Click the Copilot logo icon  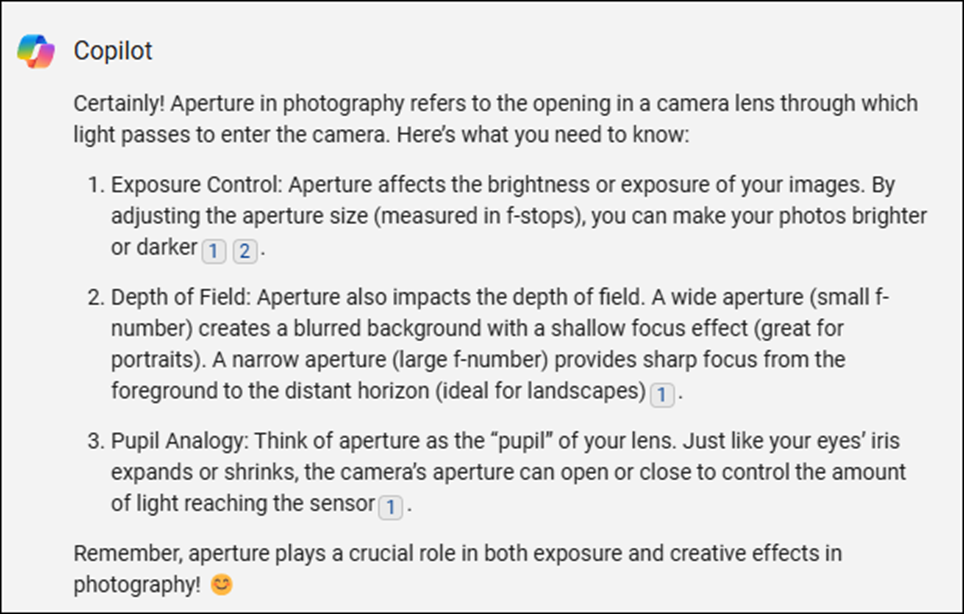pyautogui.click(x=36, y=51)
